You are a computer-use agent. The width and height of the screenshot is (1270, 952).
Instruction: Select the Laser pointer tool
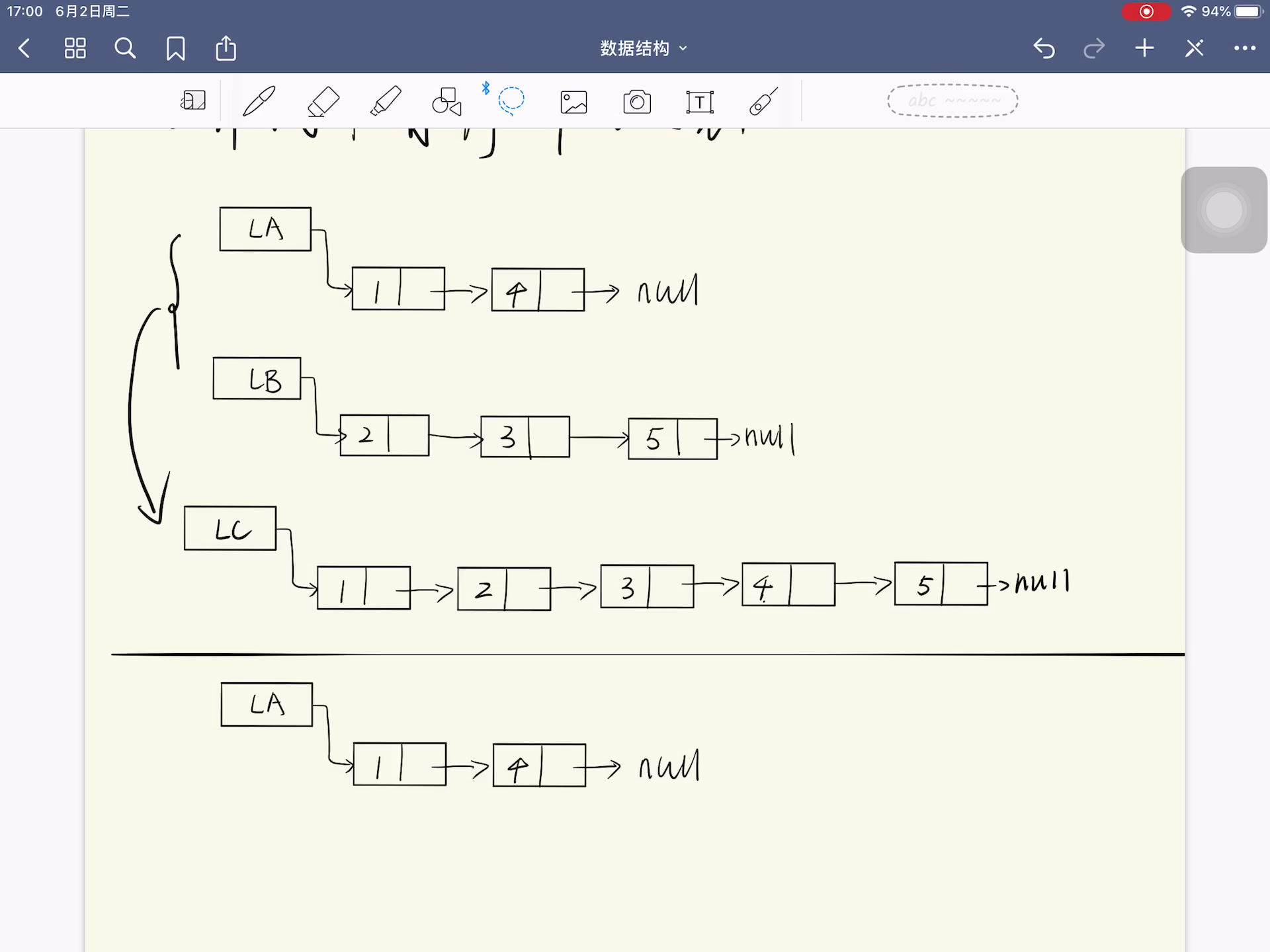(x=763, y=102)
